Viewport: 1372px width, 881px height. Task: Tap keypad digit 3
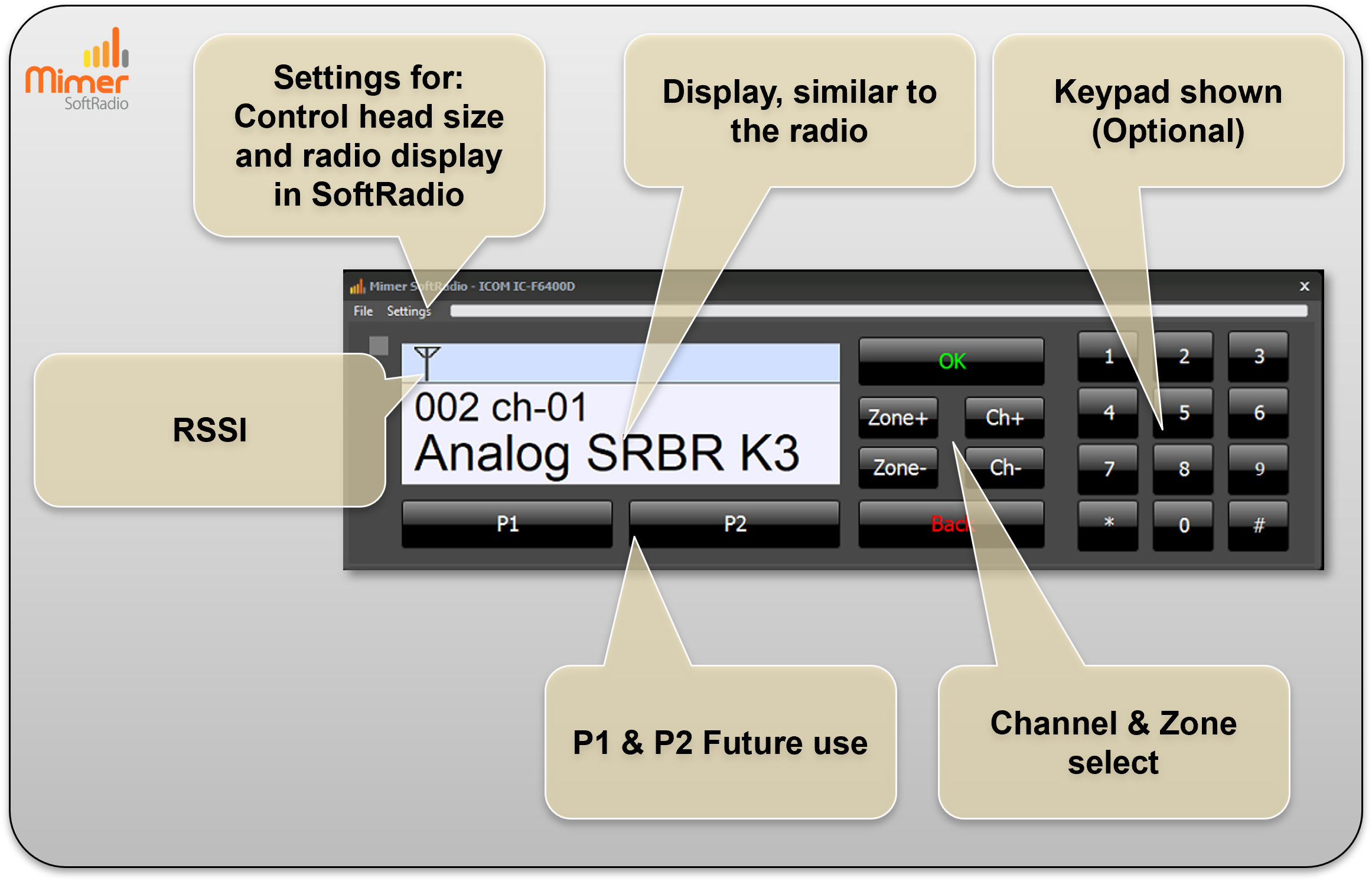pyautogui.click(x=1258, y=356)
